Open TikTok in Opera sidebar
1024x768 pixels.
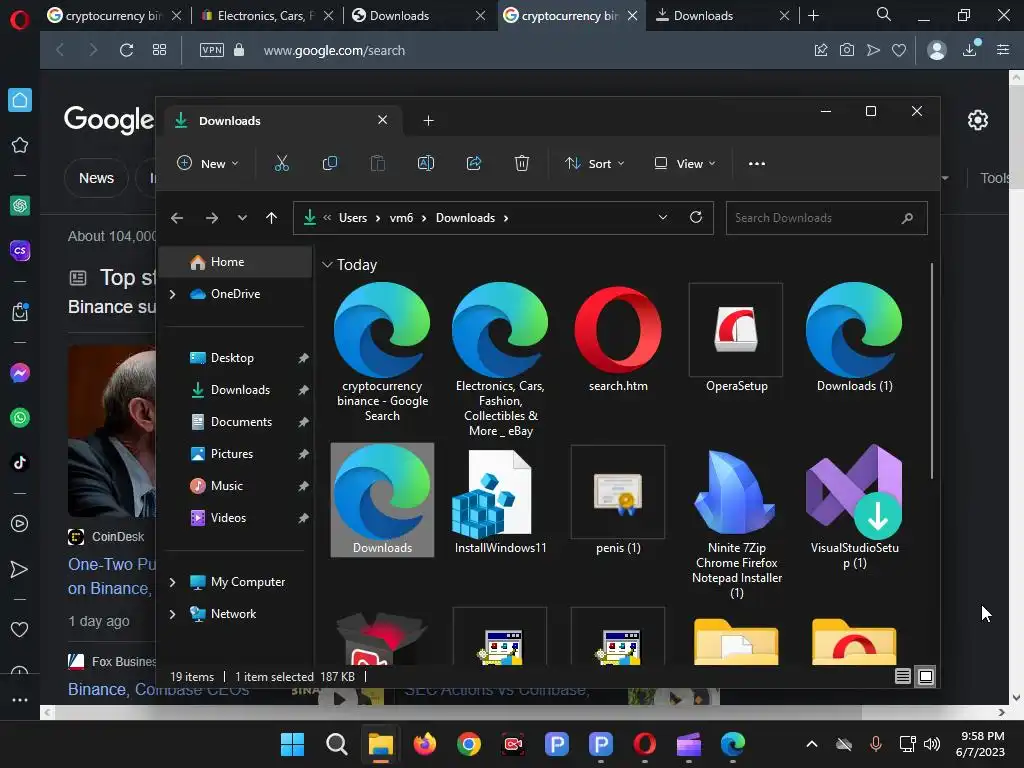pos(20,463)
